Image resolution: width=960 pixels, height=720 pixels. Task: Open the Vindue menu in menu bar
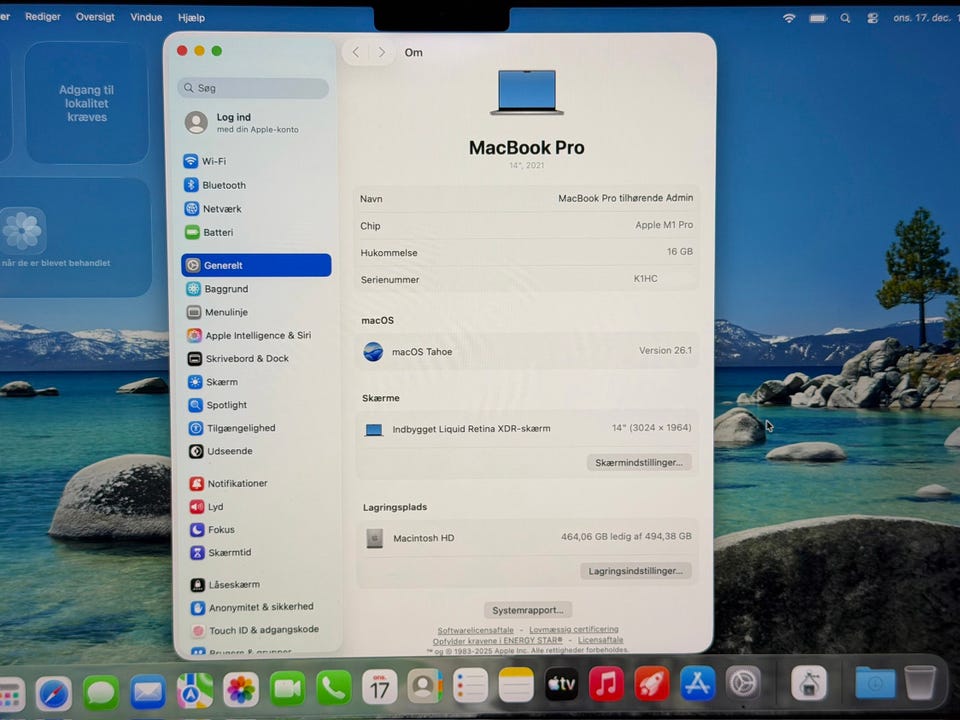click(x=146, y=17)
